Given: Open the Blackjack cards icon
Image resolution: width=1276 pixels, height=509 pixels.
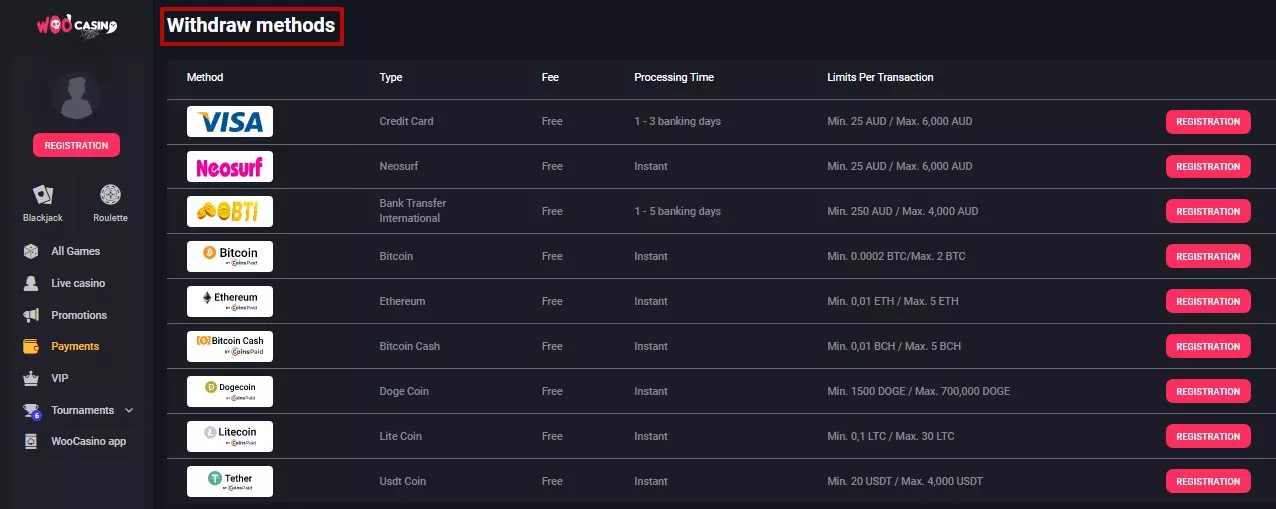Looking at the screenshot, I should 43,196.
